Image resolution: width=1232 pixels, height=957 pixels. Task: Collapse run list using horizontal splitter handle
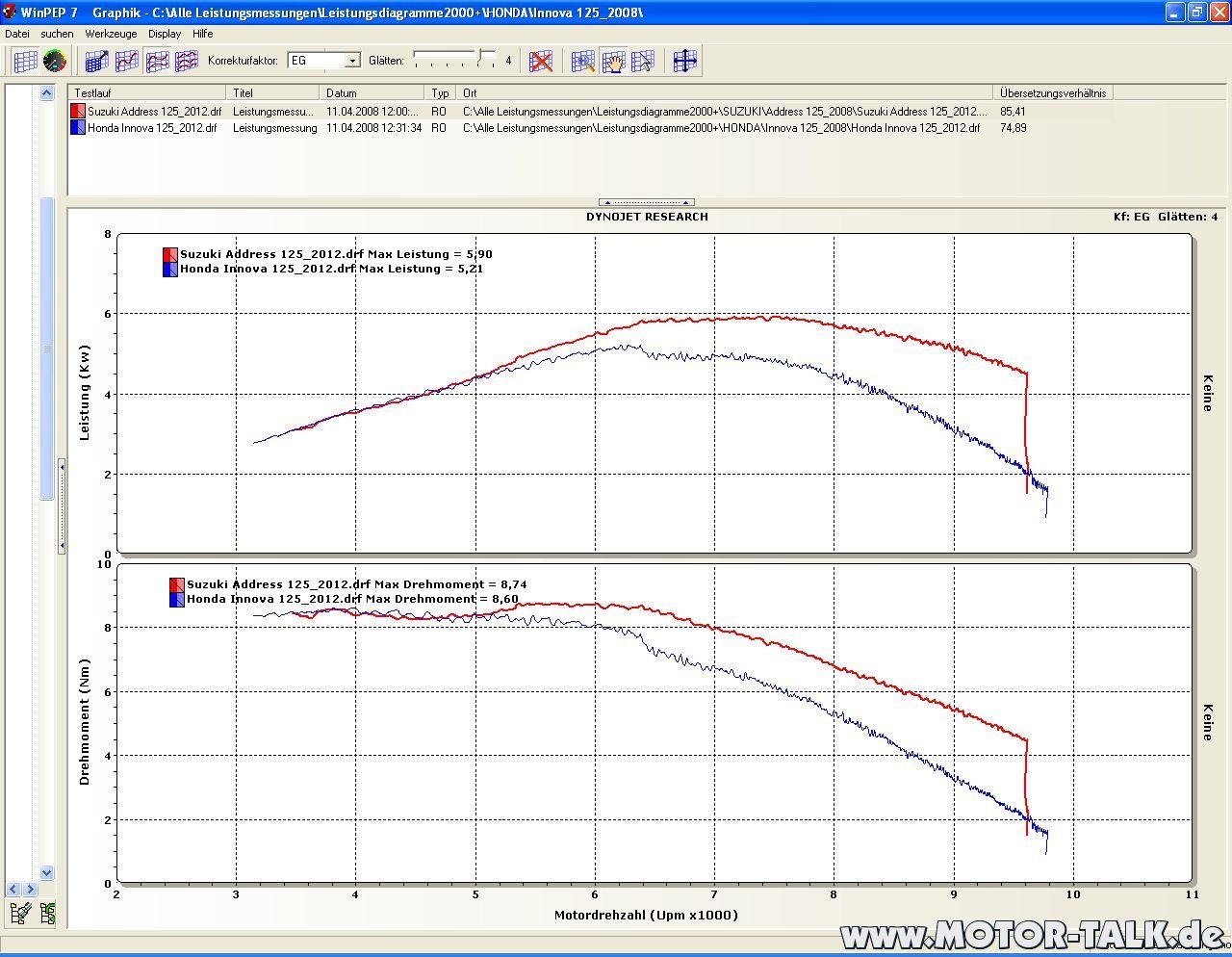tap(646, 202)
